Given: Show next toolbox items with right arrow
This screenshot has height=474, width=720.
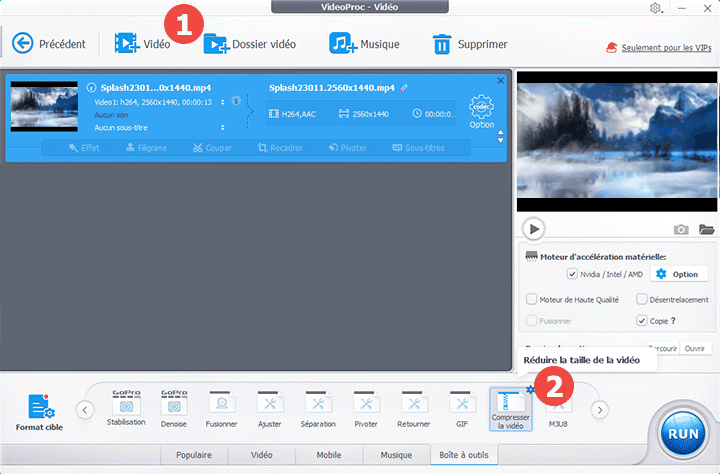Looking at the screenshot, I should point(600,410).
